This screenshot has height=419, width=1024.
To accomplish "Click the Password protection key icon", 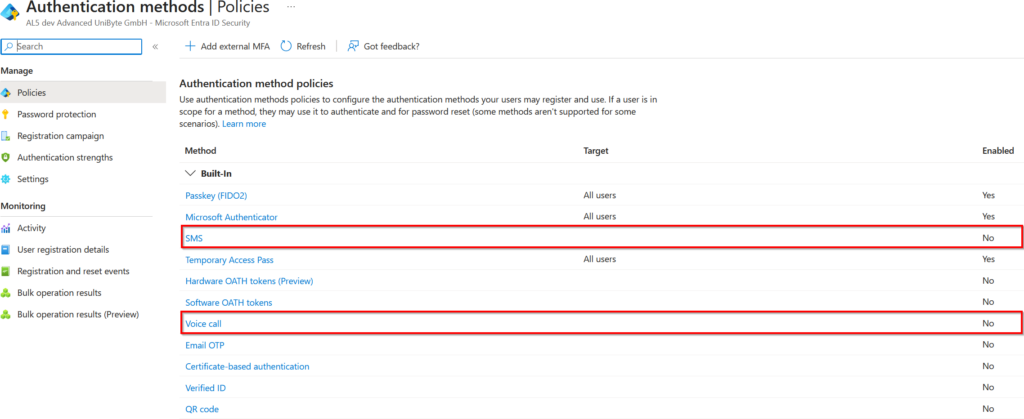I will click(x=7, y=115).
